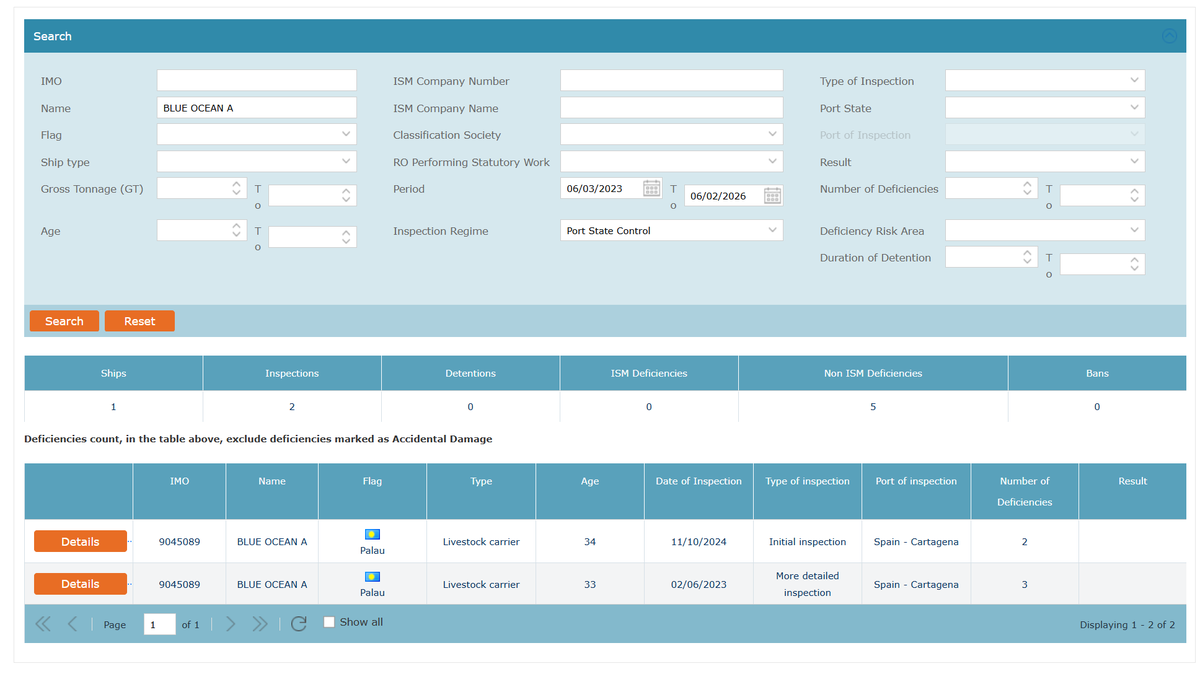Sort by the Flag column header

(x=372, y=491)
